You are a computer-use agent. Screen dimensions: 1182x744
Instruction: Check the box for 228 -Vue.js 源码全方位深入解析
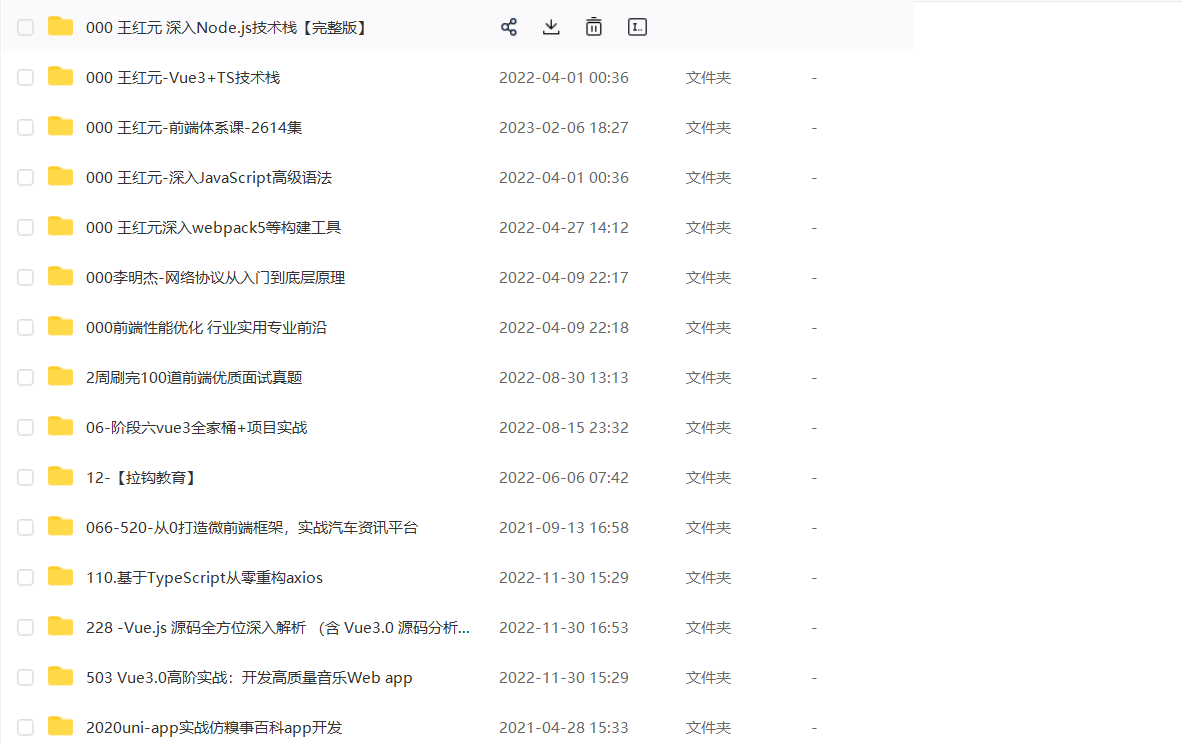(26, 628)
